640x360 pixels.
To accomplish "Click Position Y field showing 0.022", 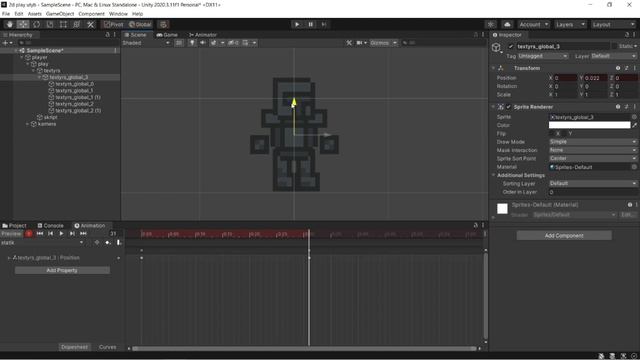I will tap(597, 78).
